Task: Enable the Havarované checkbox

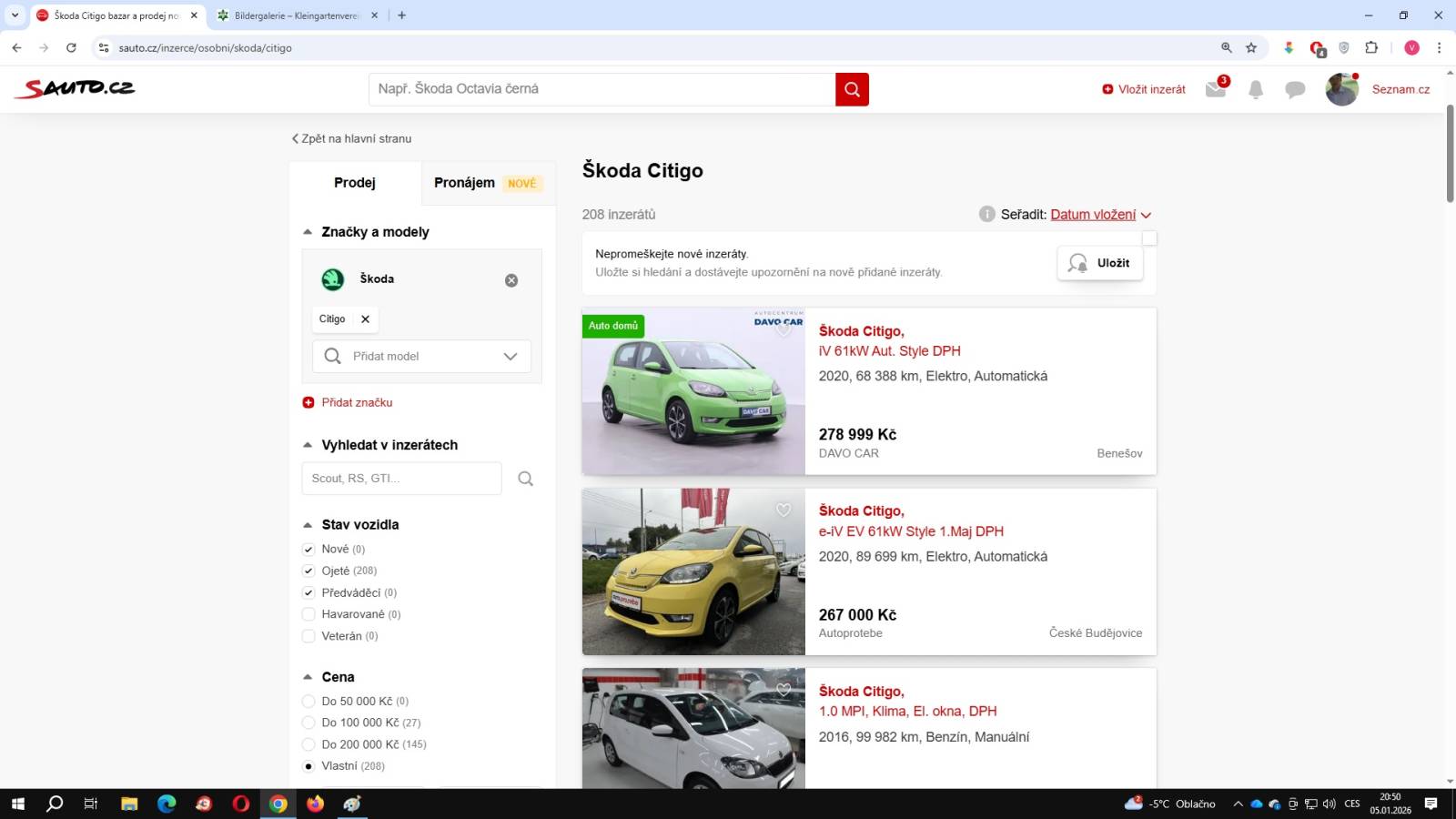Action: tap(308, 614)
